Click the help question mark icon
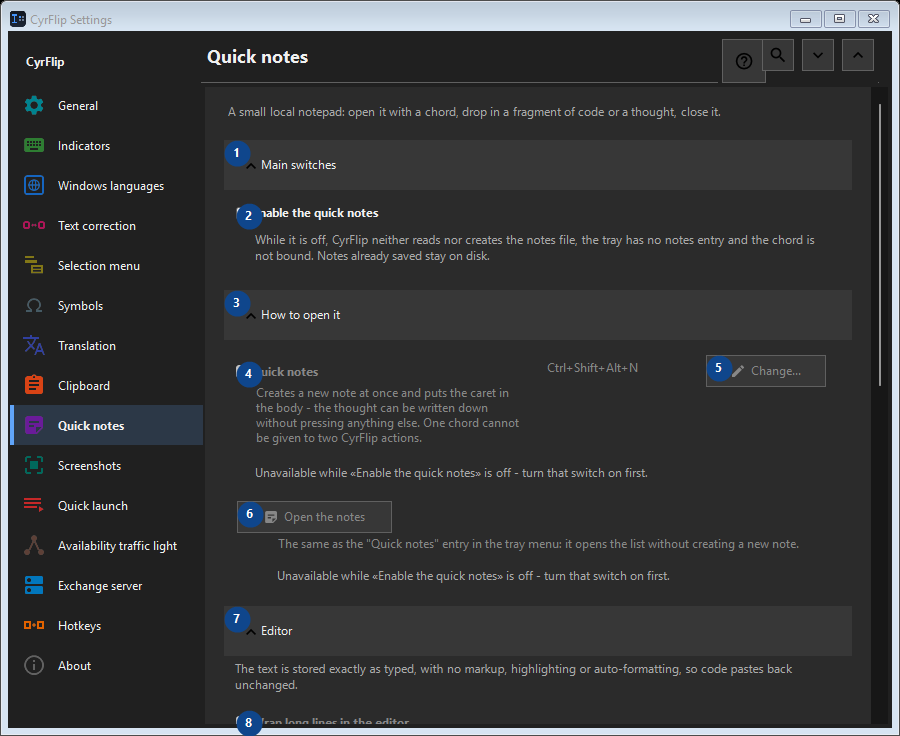The width and height of the screenshot is (900, 736). pos(743,61)
